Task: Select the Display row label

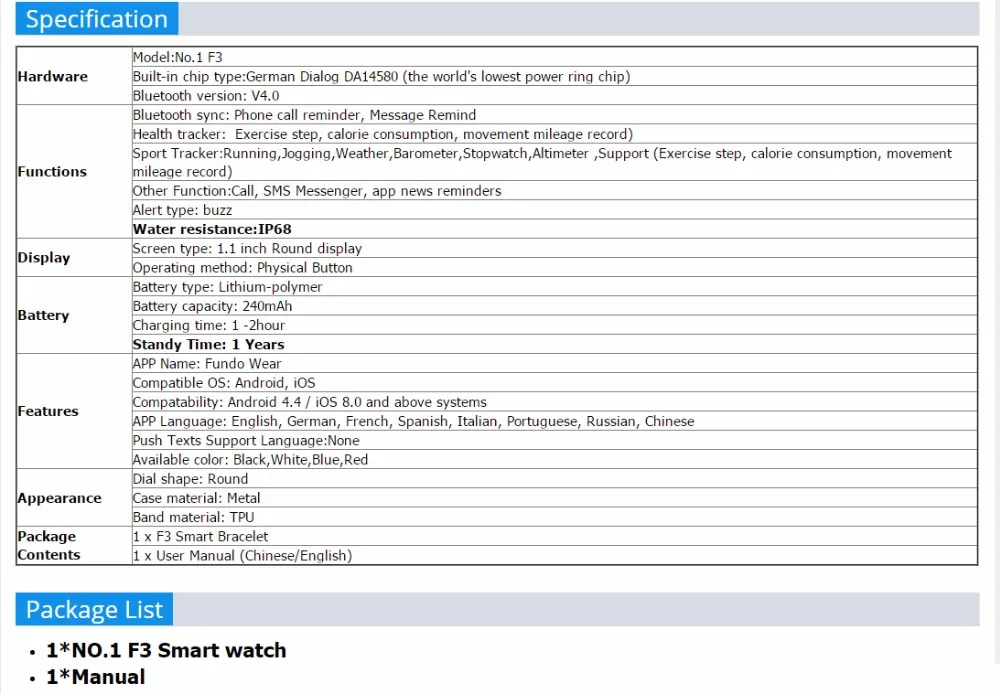Action: coord(44,258)
